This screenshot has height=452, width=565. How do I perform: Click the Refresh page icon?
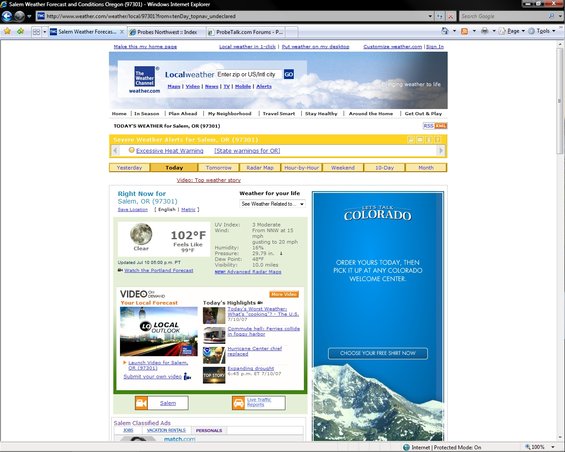440,16
